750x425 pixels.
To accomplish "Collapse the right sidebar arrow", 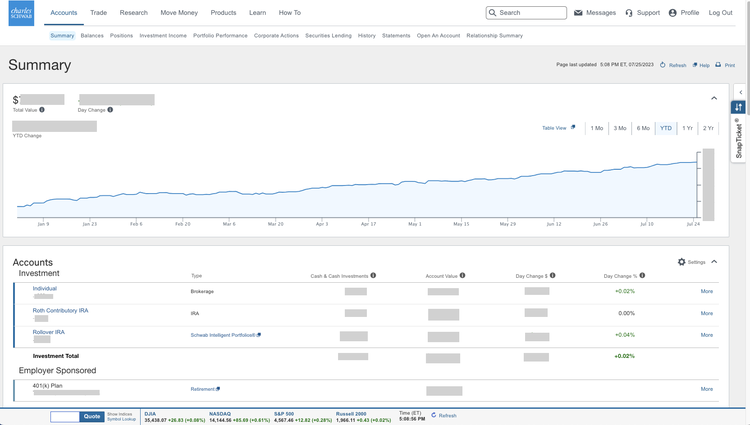I will pos(740,92).
